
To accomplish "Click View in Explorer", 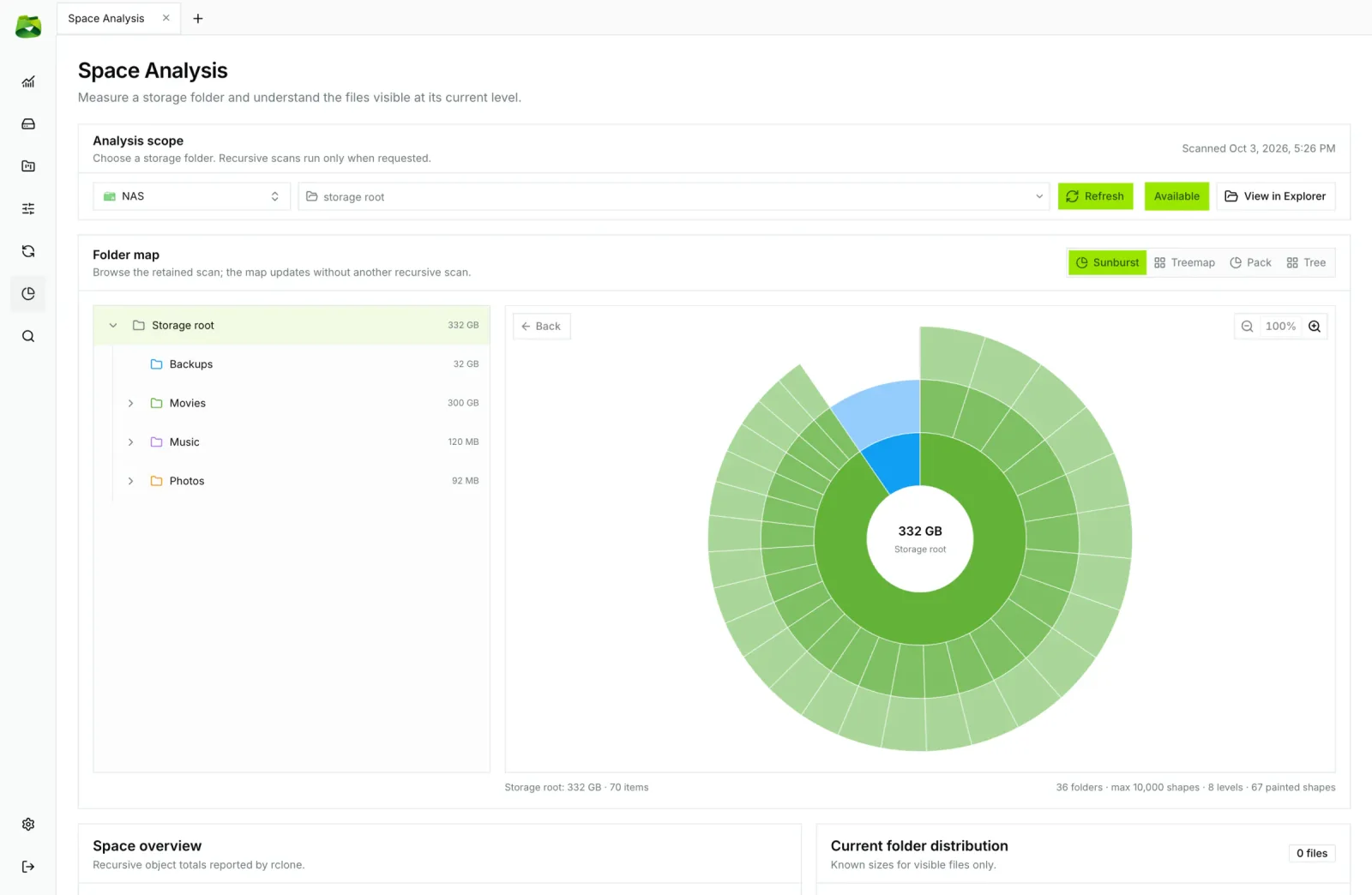I will [x=1275, y=196].
